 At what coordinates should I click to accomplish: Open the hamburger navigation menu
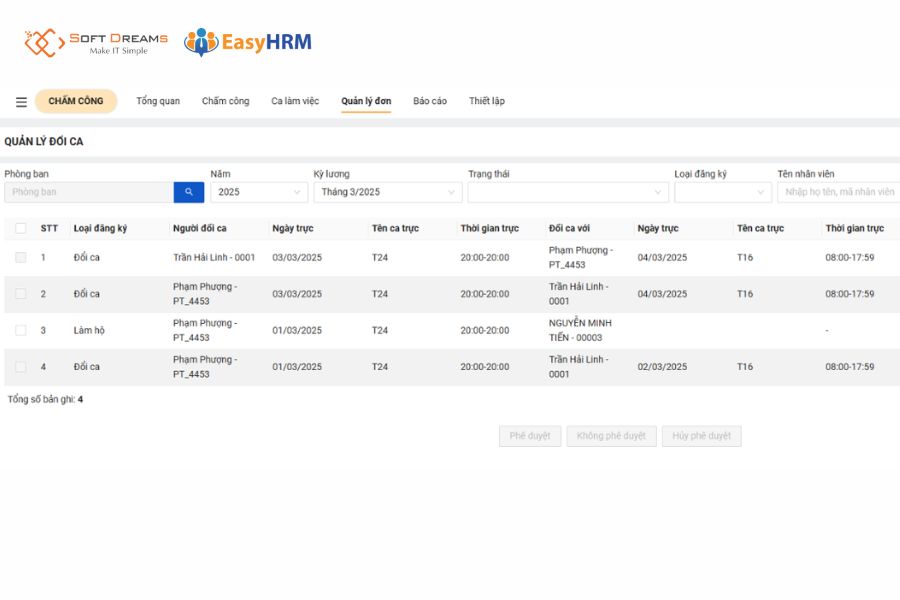click(x=21, y=102)
